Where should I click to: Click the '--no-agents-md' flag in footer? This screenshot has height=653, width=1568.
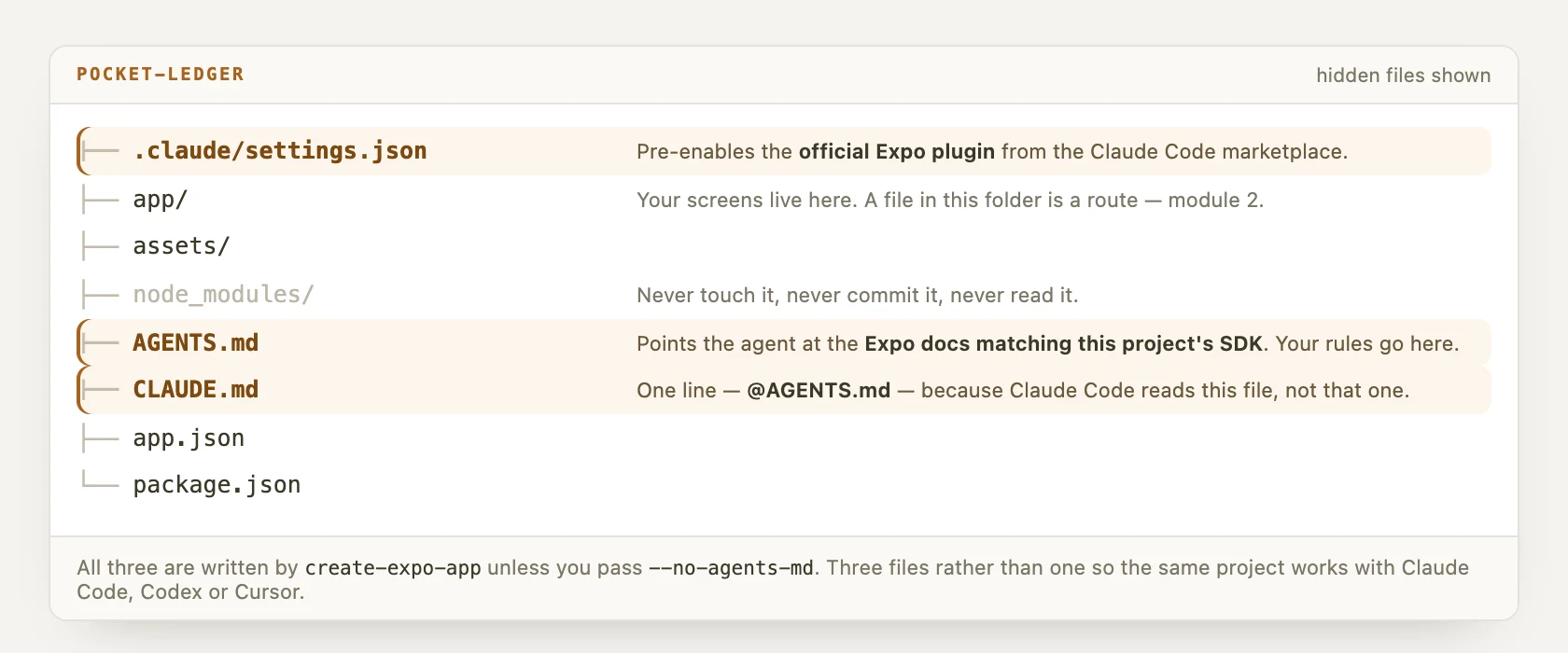(x=731, y=568)
